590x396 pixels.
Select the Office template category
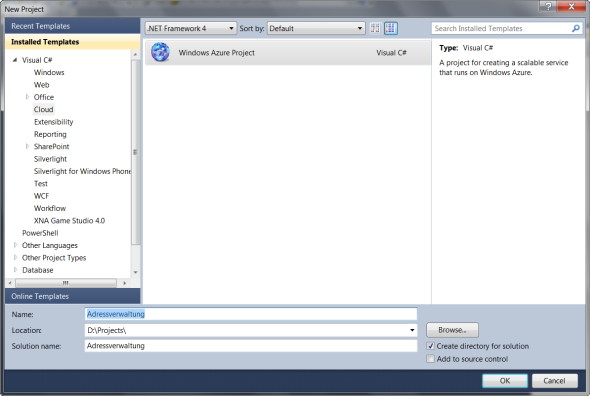[44, 97]
